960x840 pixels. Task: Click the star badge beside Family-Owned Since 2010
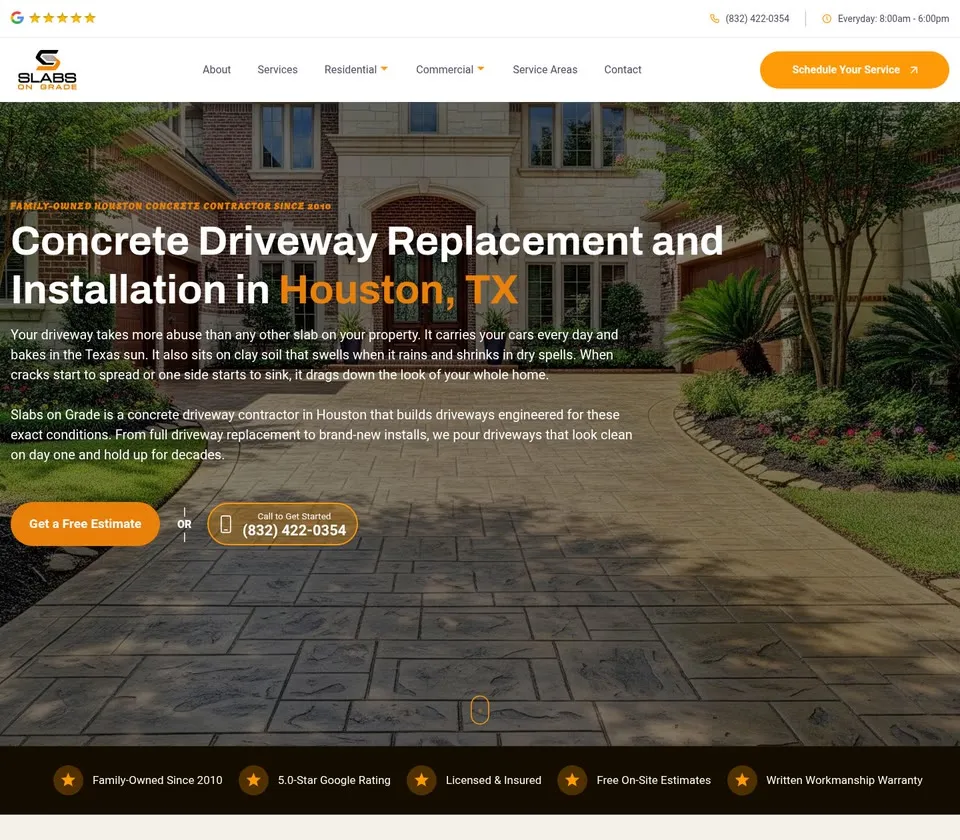click(x=68, y=780)
